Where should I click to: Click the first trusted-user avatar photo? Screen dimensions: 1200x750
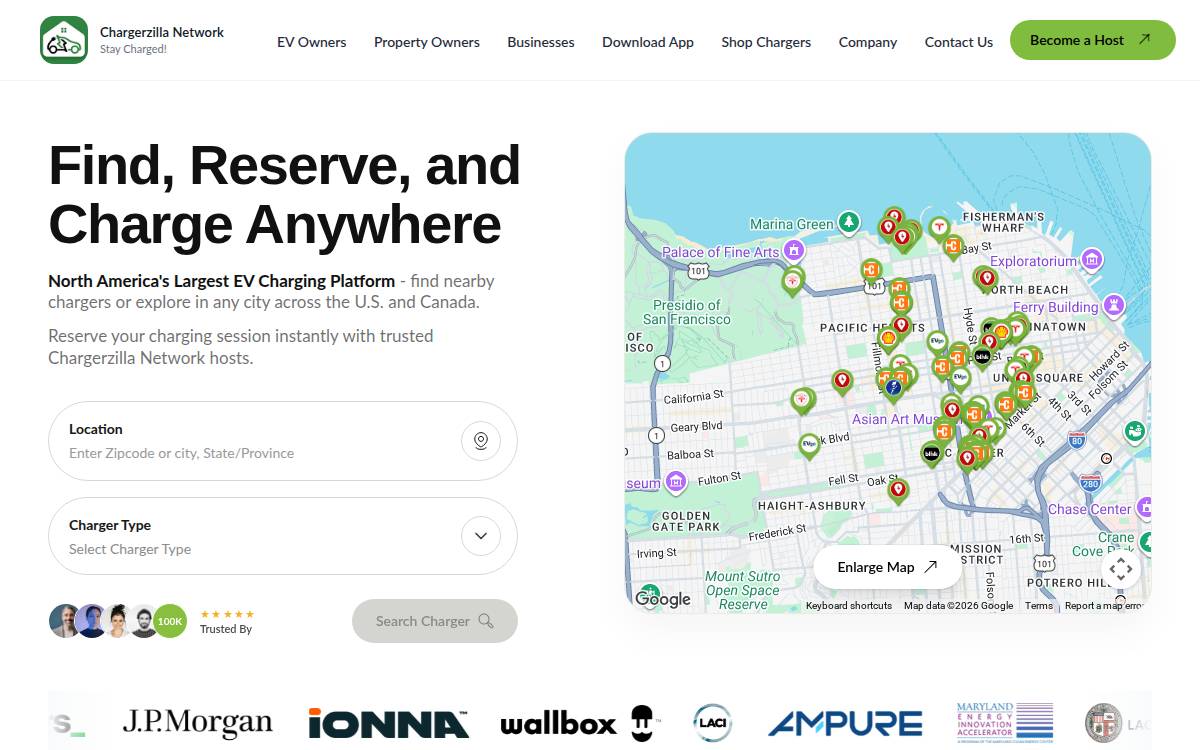65,621
